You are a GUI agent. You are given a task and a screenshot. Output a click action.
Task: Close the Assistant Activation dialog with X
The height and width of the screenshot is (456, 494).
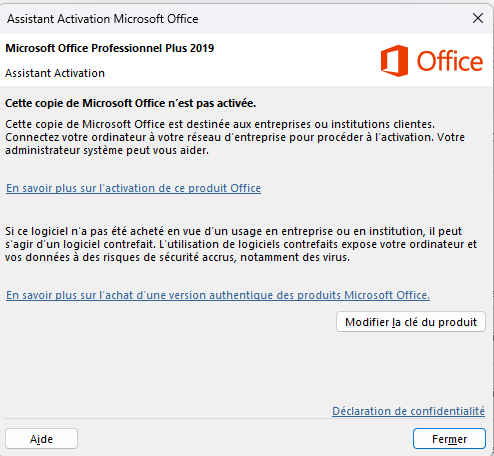[x=478, y=18]
